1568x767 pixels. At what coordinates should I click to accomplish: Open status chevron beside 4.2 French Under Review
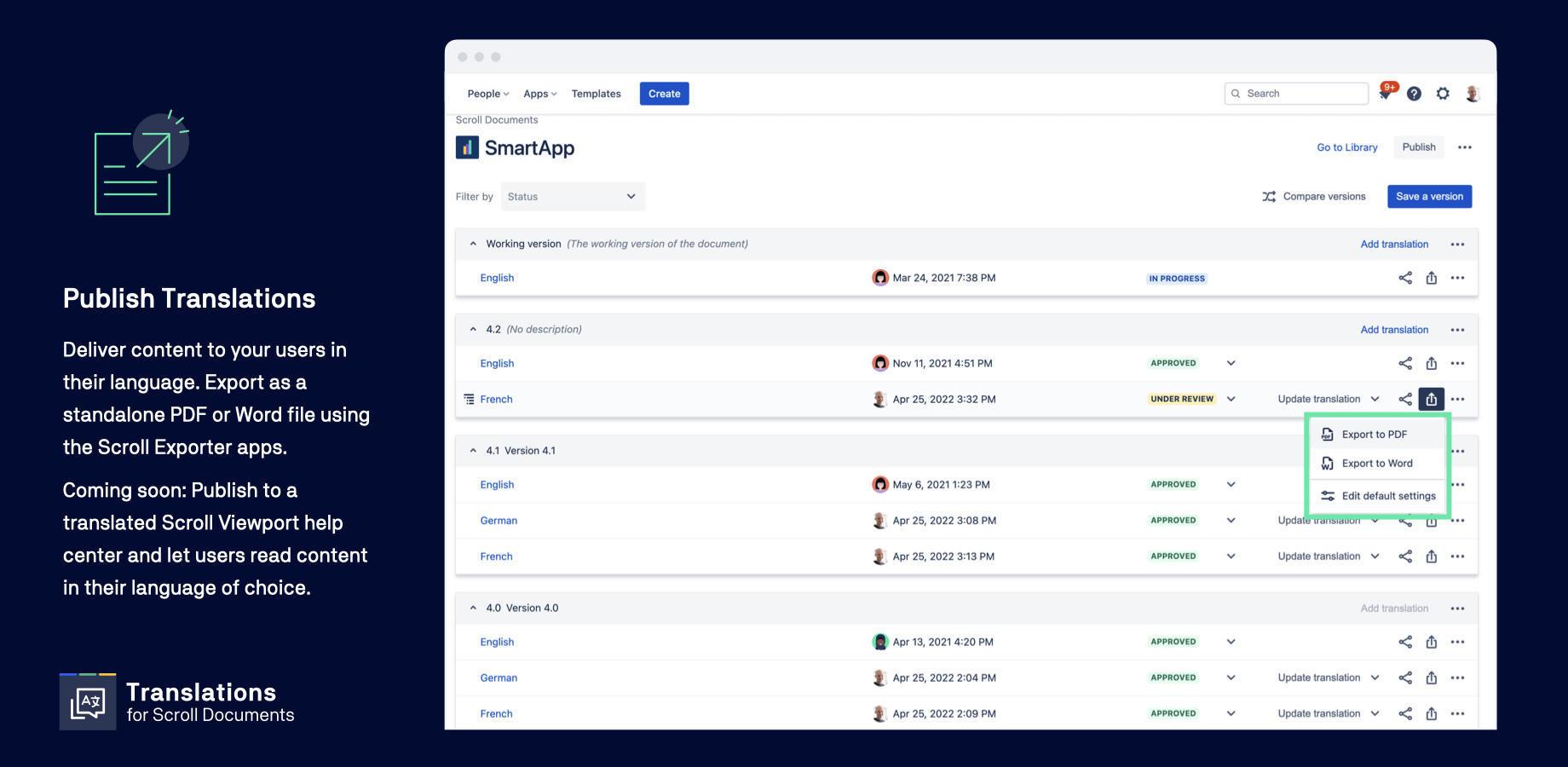pos(1231,399)
